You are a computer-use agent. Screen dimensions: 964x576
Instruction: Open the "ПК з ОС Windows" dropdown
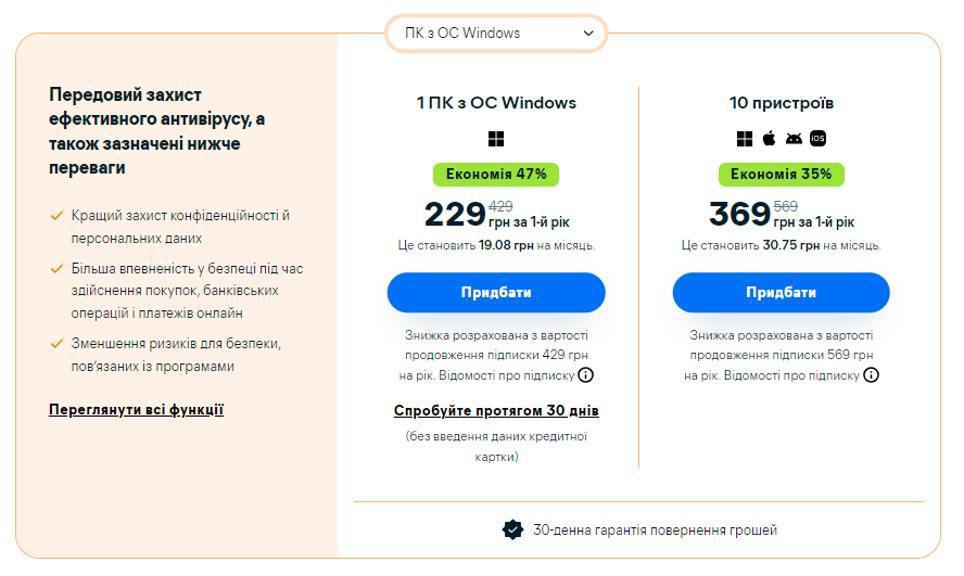pyautogui.click(x=496, y=33)
